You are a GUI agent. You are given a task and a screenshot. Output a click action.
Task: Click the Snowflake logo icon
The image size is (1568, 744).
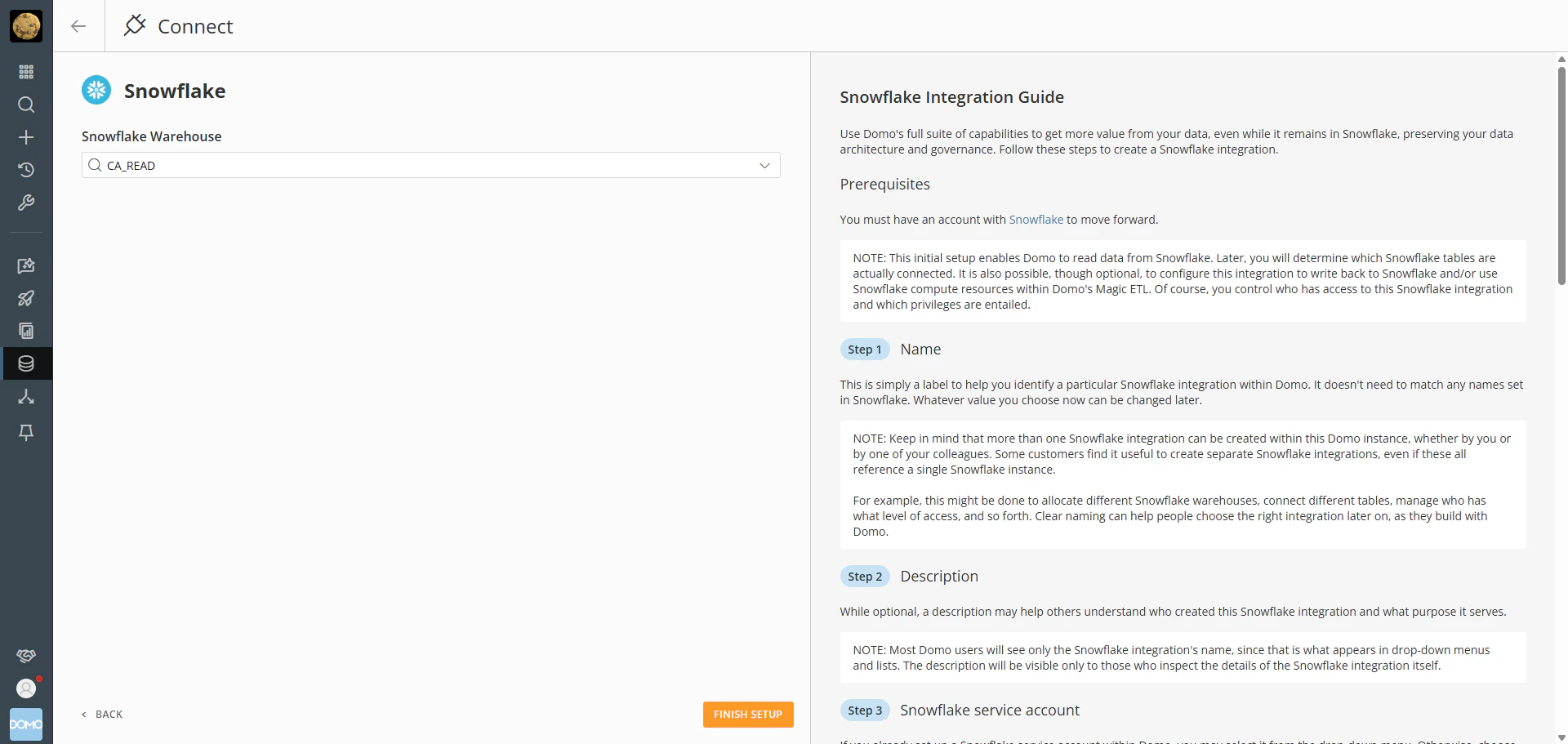pos(96,90)
